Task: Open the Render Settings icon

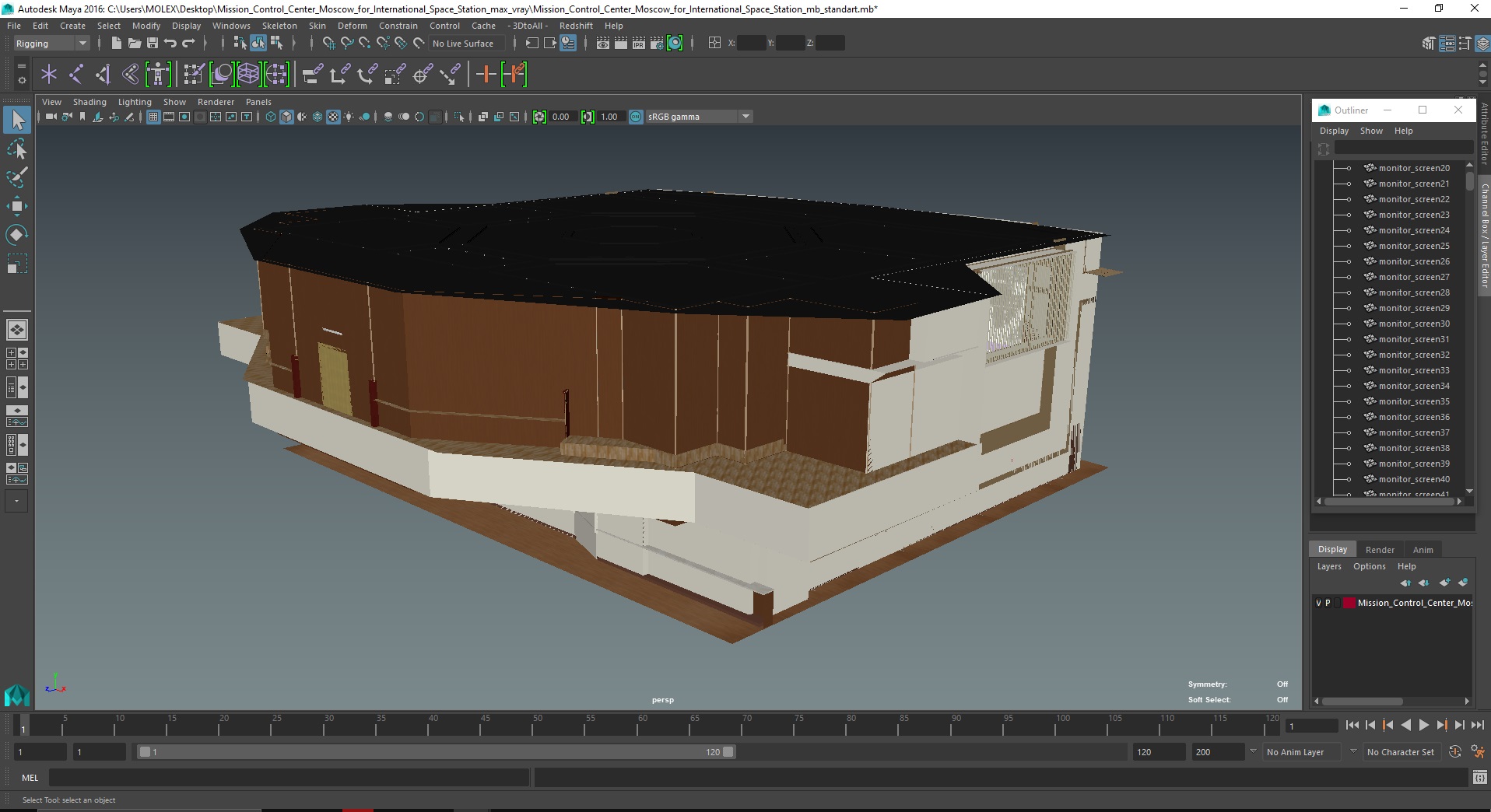Action: click(657, 44)
